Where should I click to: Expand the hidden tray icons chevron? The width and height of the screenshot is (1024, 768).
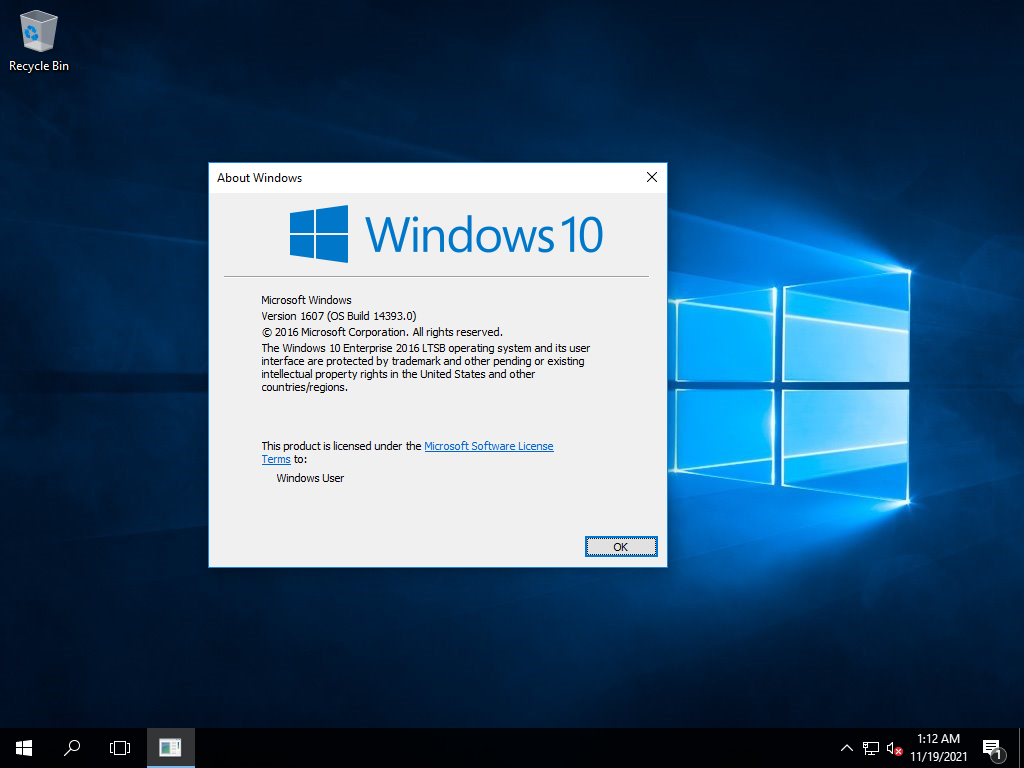[x=847, y=748]
